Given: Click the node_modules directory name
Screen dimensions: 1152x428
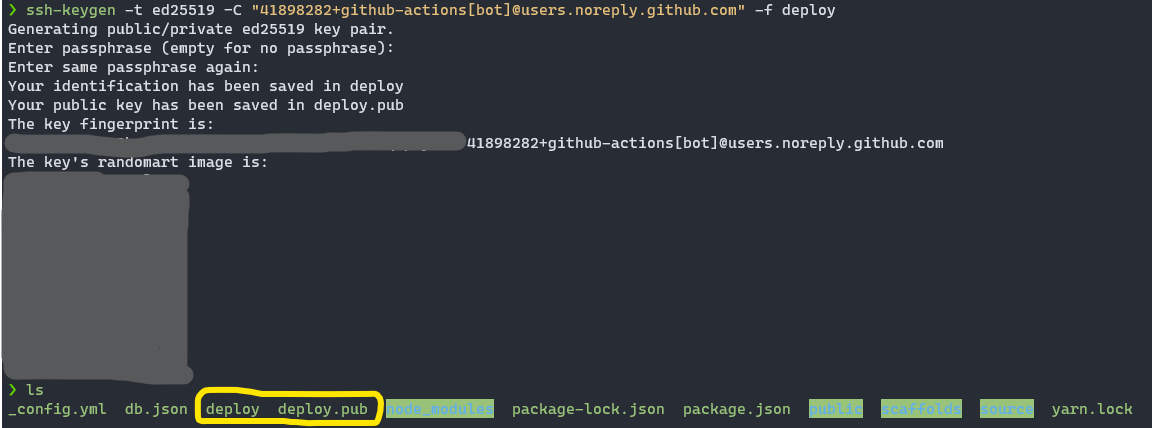Looking at the screenshot, I should pos(440,409).
